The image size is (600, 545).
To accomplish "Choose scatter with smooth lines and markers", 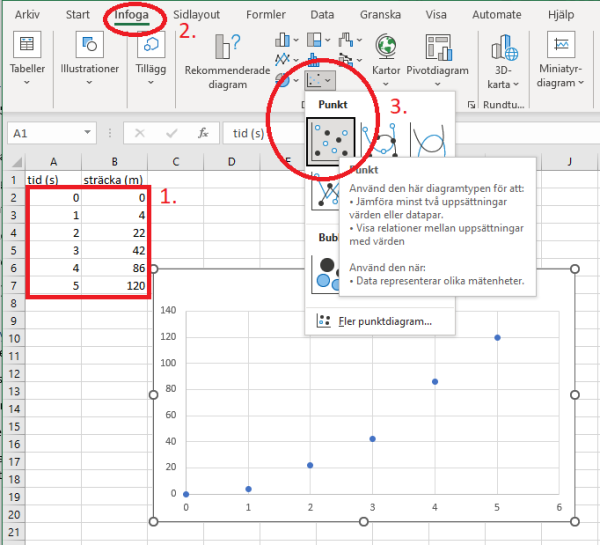I will [x=381, y=142].
